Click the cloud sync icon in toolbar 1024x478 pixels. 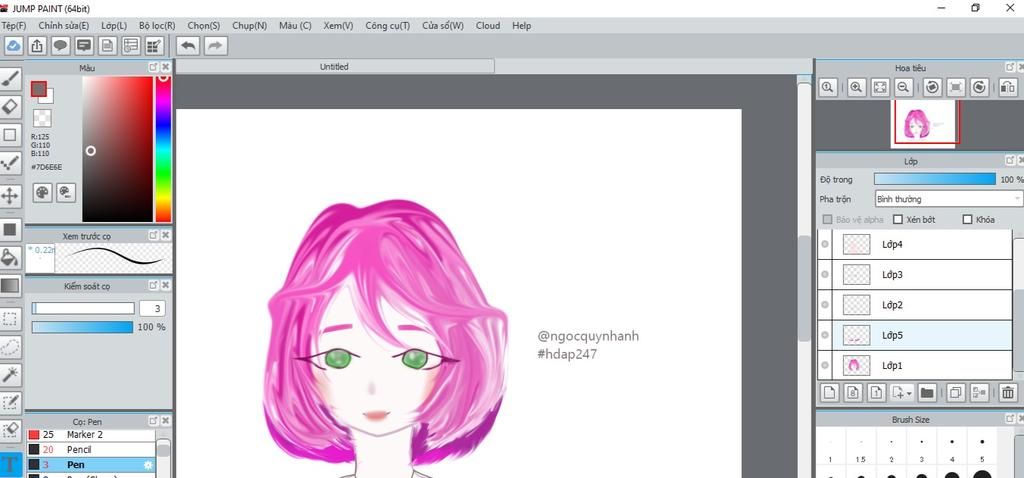pyautogui.click(x=14, y=46)
